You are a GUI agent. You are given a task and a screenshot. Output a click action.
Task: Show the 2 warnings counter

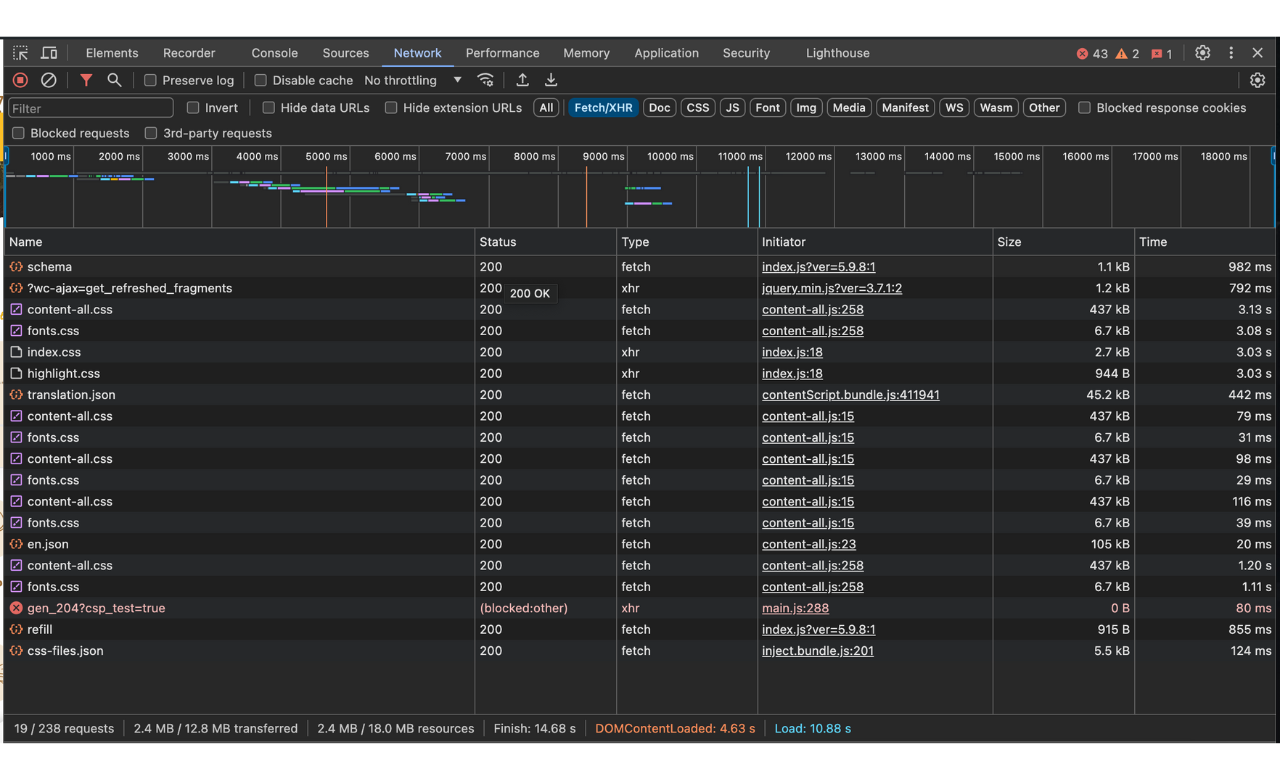(1127, 54)
